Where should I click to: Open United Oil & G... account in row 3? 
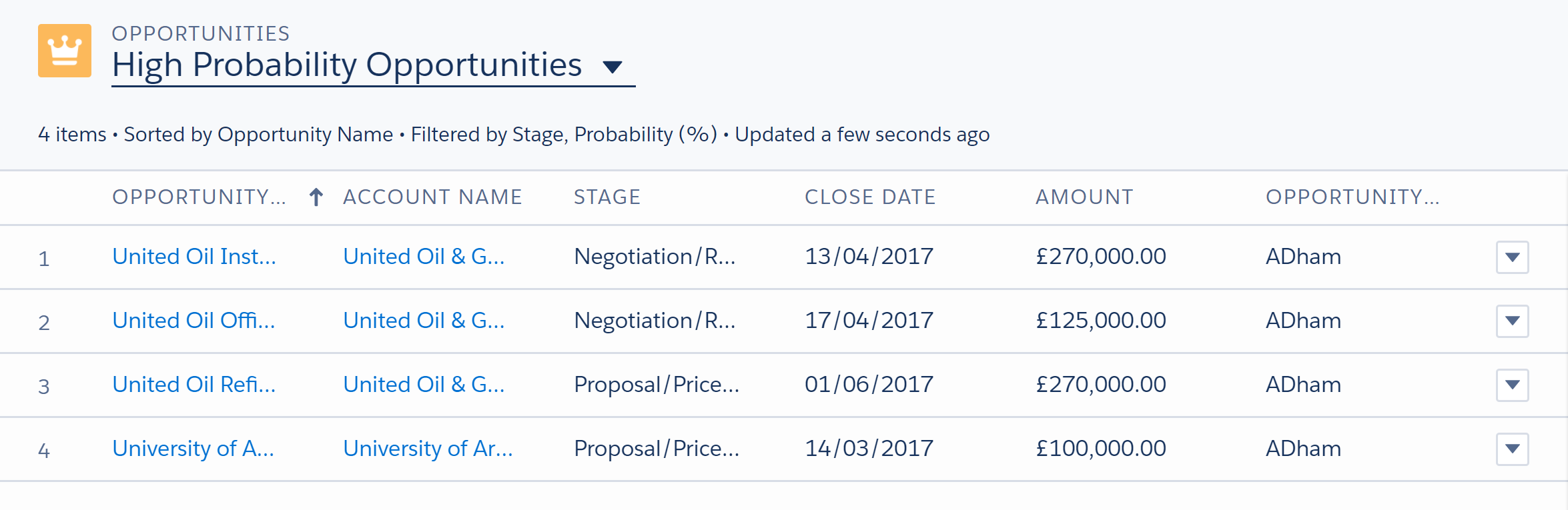pyautogui.click(x=424, y=385)
